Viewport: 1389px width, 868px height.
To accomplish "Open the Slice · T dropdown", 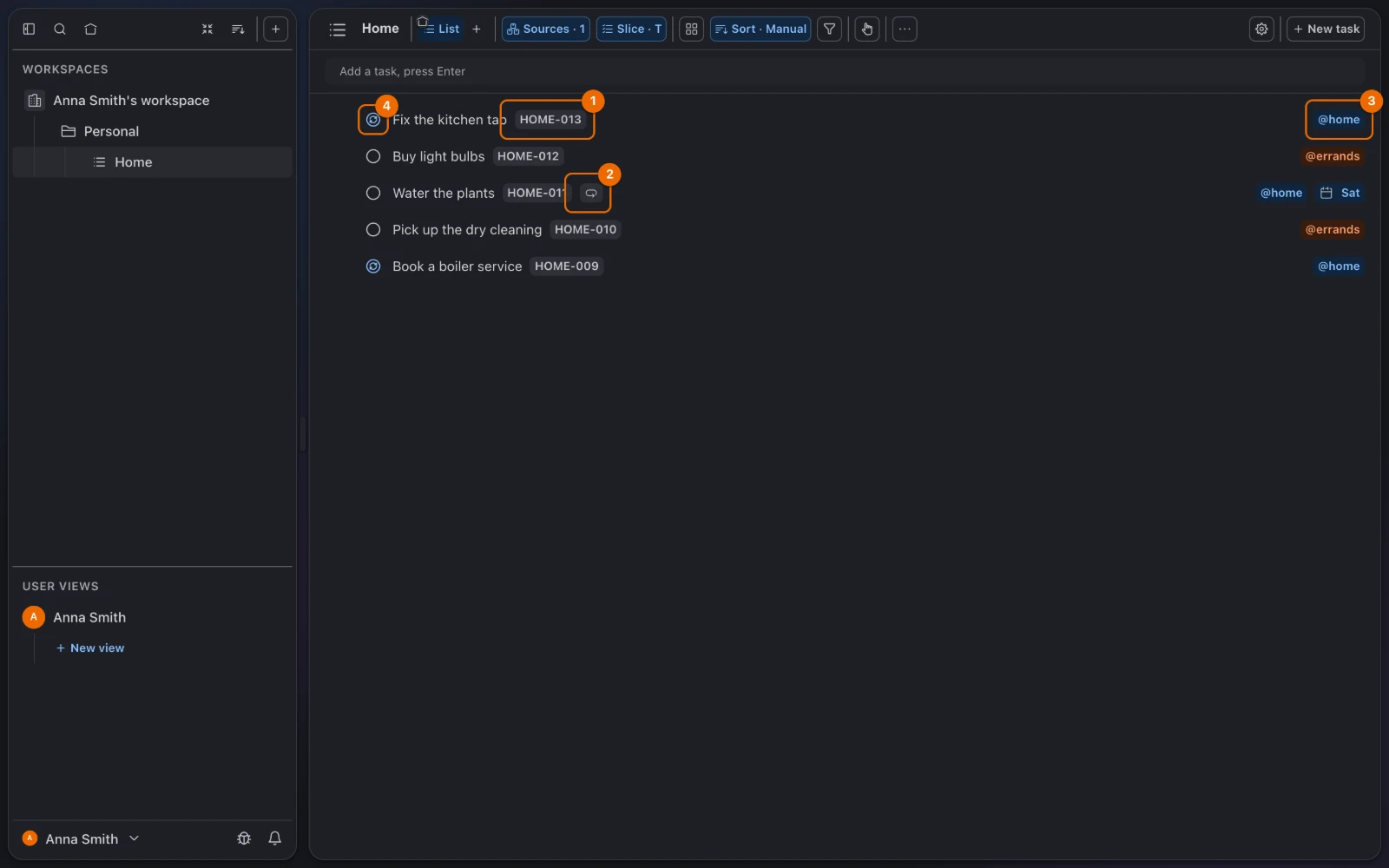I will [631, 29].
